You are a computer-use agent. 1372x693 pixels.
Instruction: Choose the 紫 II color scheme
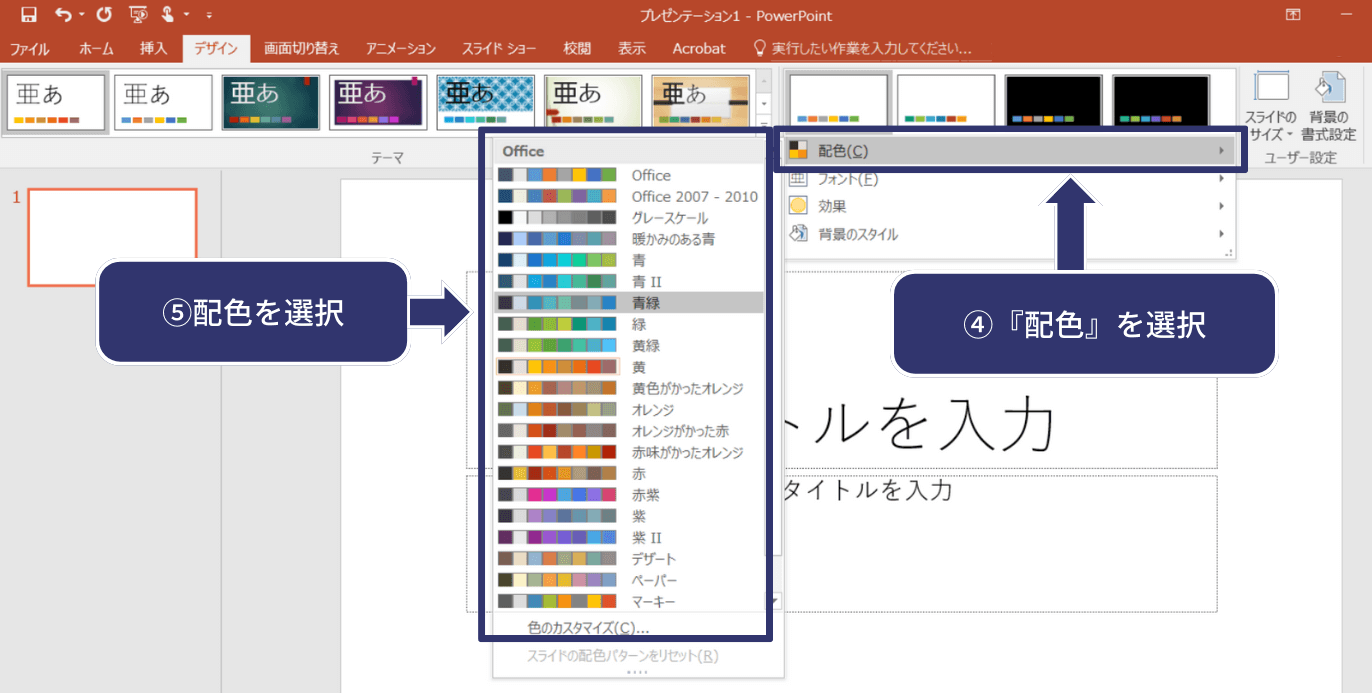point(630,537)
